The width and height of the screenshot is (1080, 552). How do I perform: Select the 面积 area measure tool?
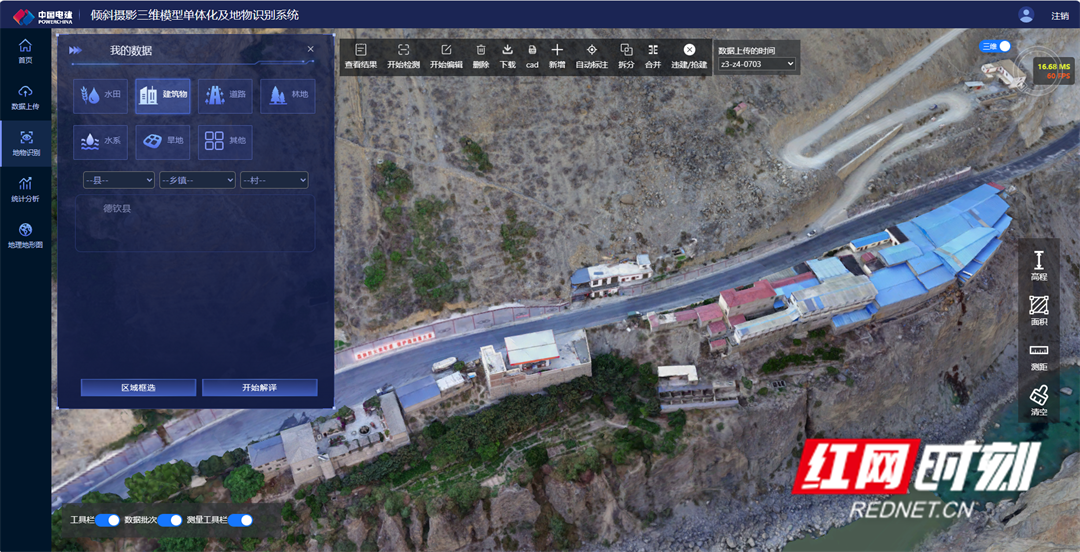(1039, 311)
